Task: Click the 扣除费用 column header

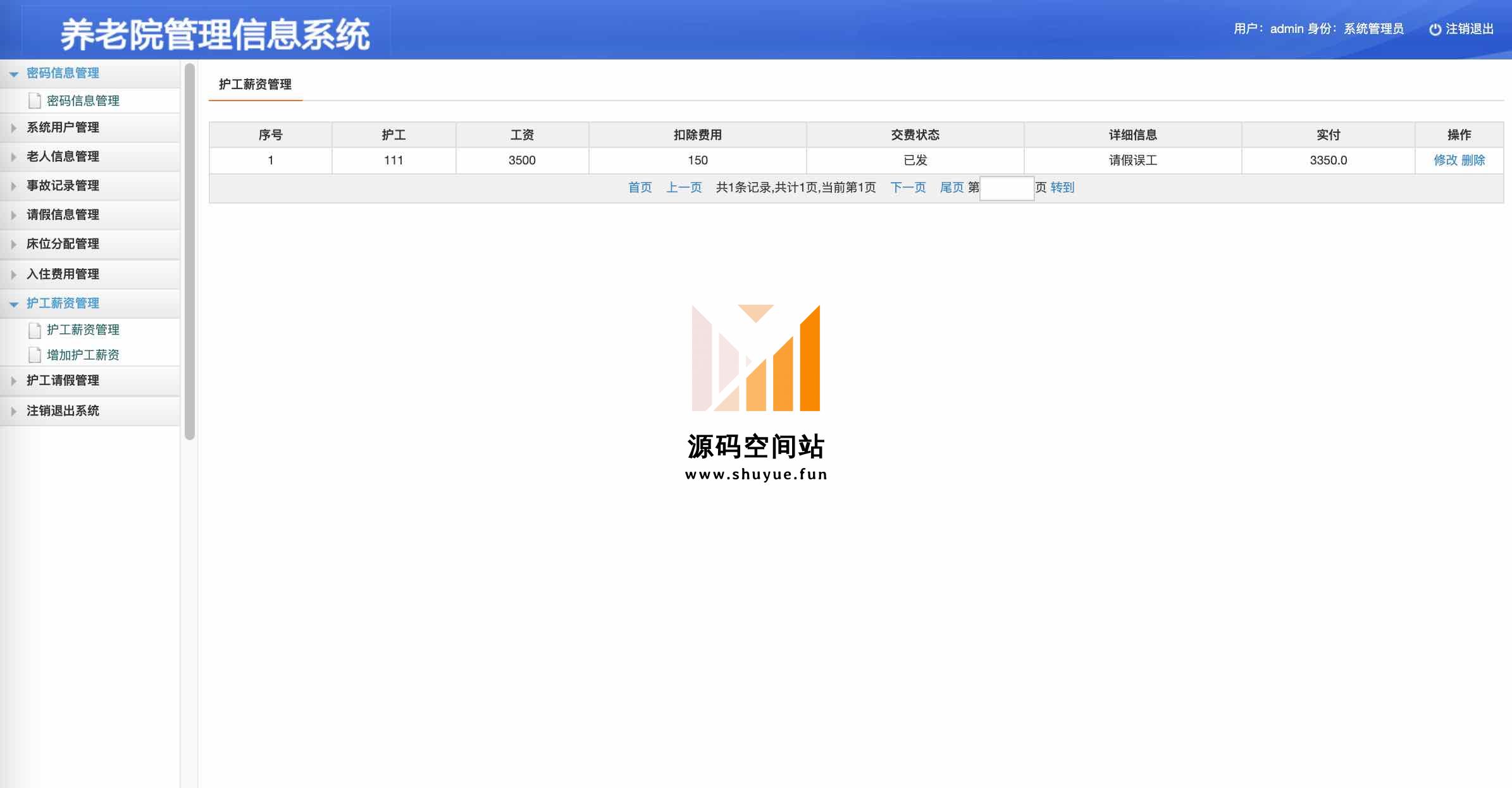Action: (x=698, y=135)
